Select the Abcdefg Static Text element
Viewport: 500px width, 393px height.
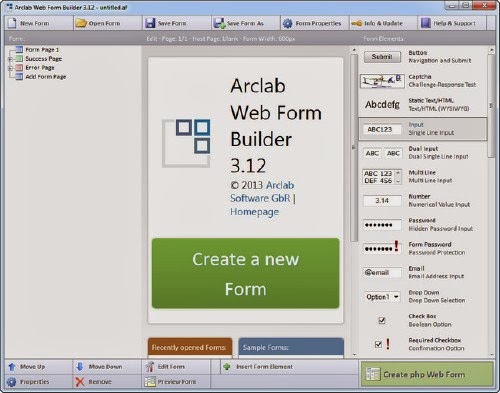(x=382, y=105)
